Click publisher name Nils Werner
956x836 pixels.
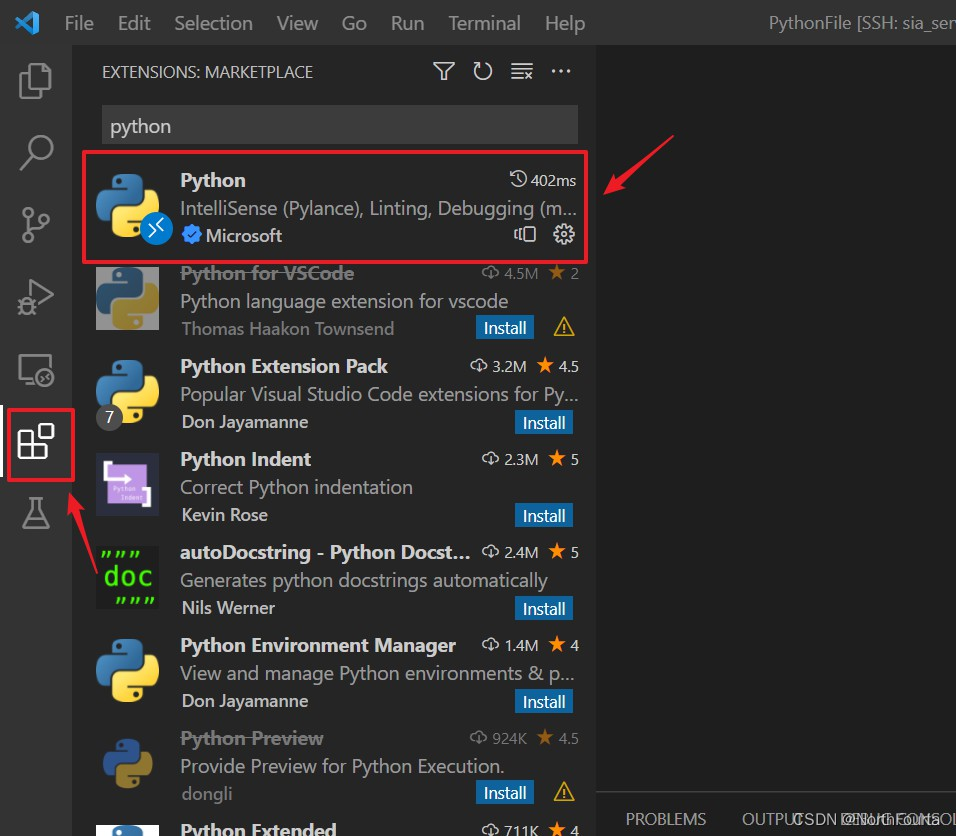coord(229,608)
